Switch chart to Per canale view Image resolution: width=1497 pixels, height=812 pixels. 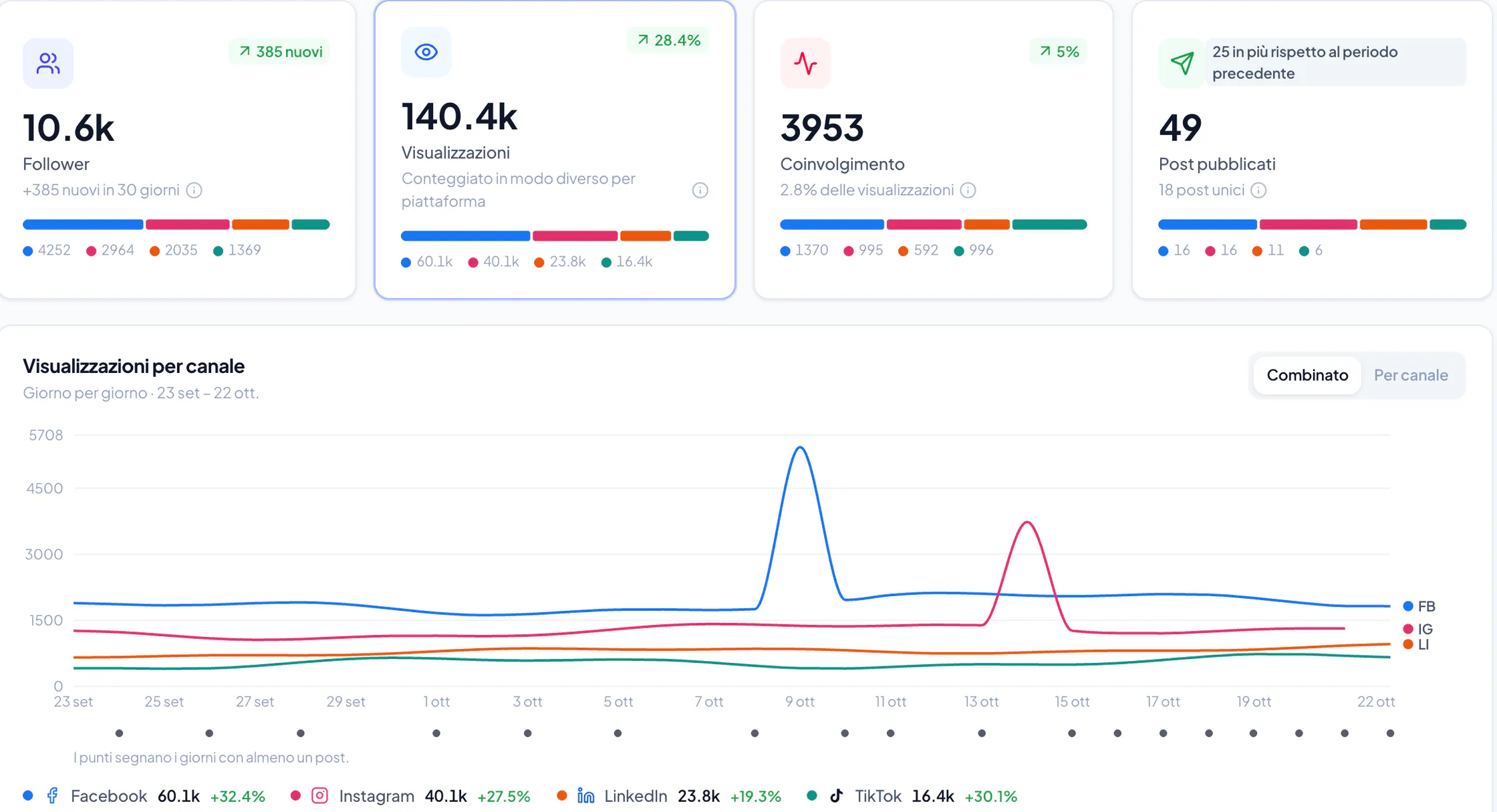(x=1411, y=375)
